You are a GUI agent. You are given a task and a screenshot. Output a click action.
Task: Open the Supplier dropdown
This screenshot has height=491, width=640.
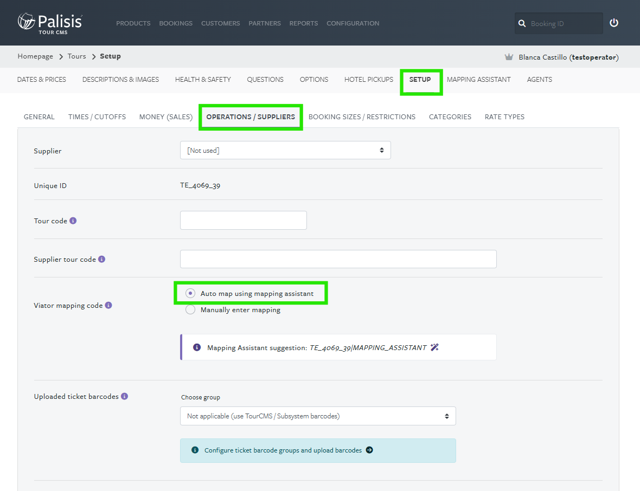pyautogui.click(x=285, y=150)
